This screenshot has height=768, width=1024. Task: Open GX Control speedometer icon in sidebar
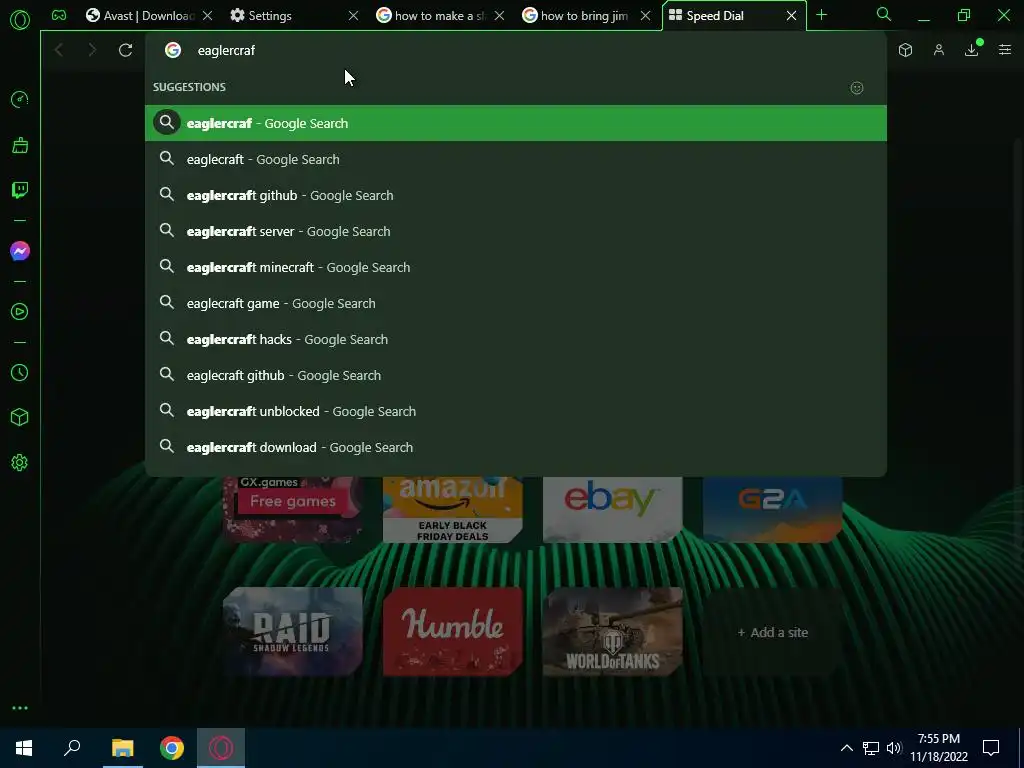pyautogui.click(x=20, y=100)
